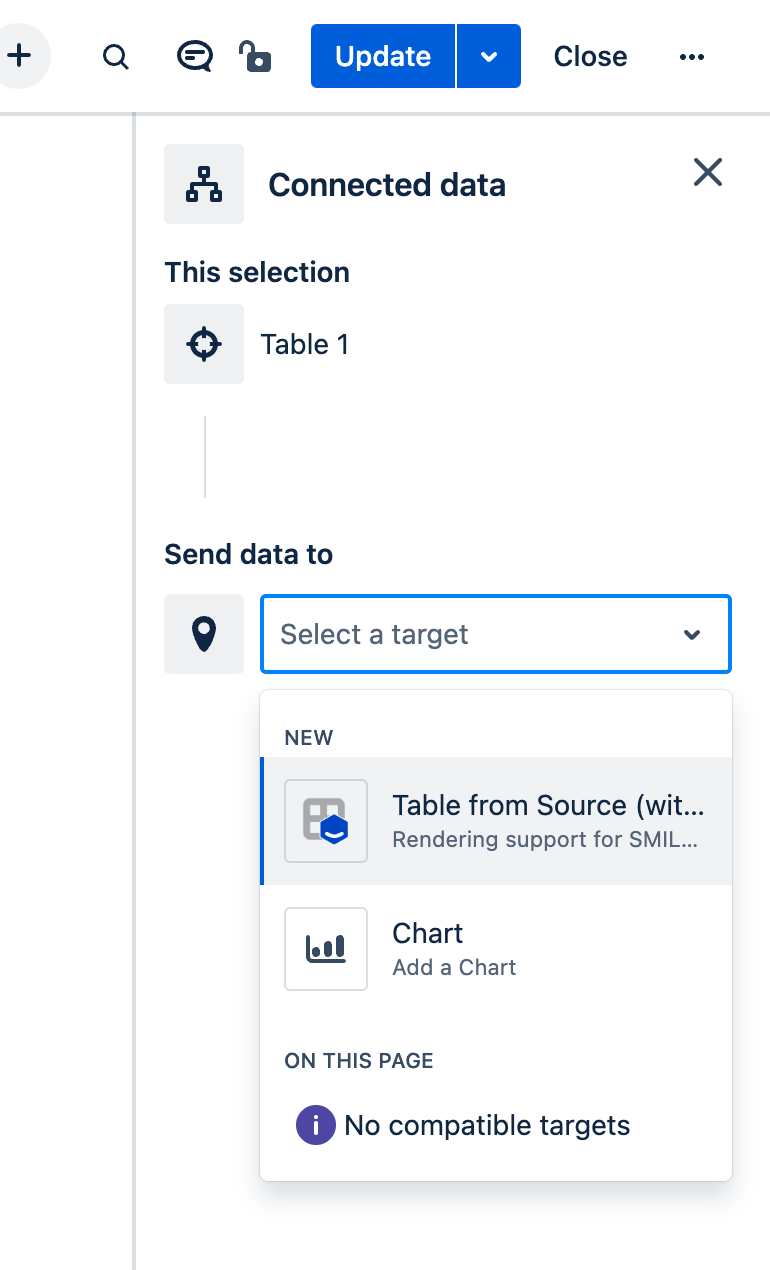The image size is (770, 1270).
Task: Open the inline comments icon
Action: coord(194,56)
